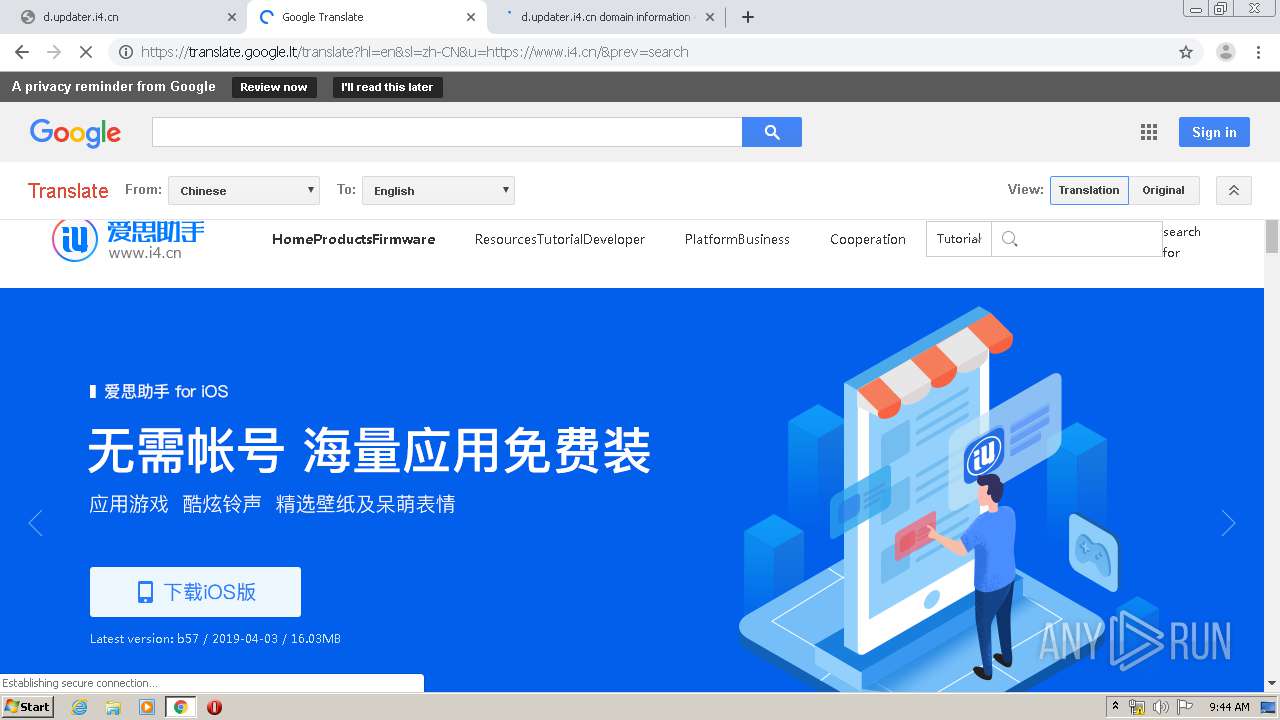Image resolution: width=1280 pixels, height=720 pixels.
Task: Go to next banner slide arrow
Action: tap(1228, 523)
